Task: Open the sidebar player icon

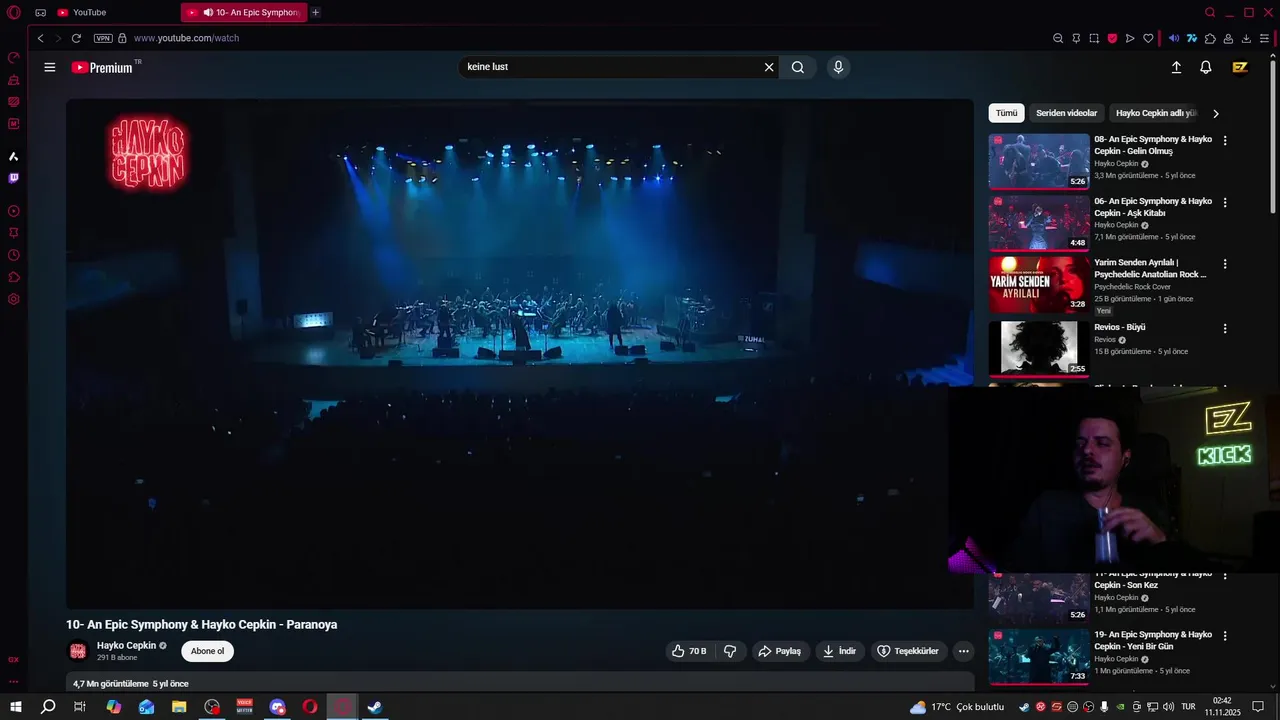Action: pos(14,211)
